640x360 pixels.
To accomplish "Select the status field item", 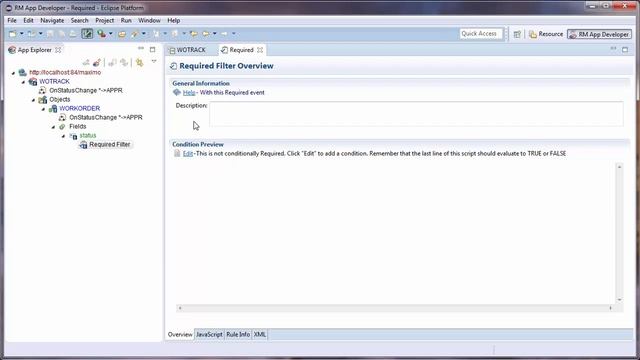I will pos(88,135).
